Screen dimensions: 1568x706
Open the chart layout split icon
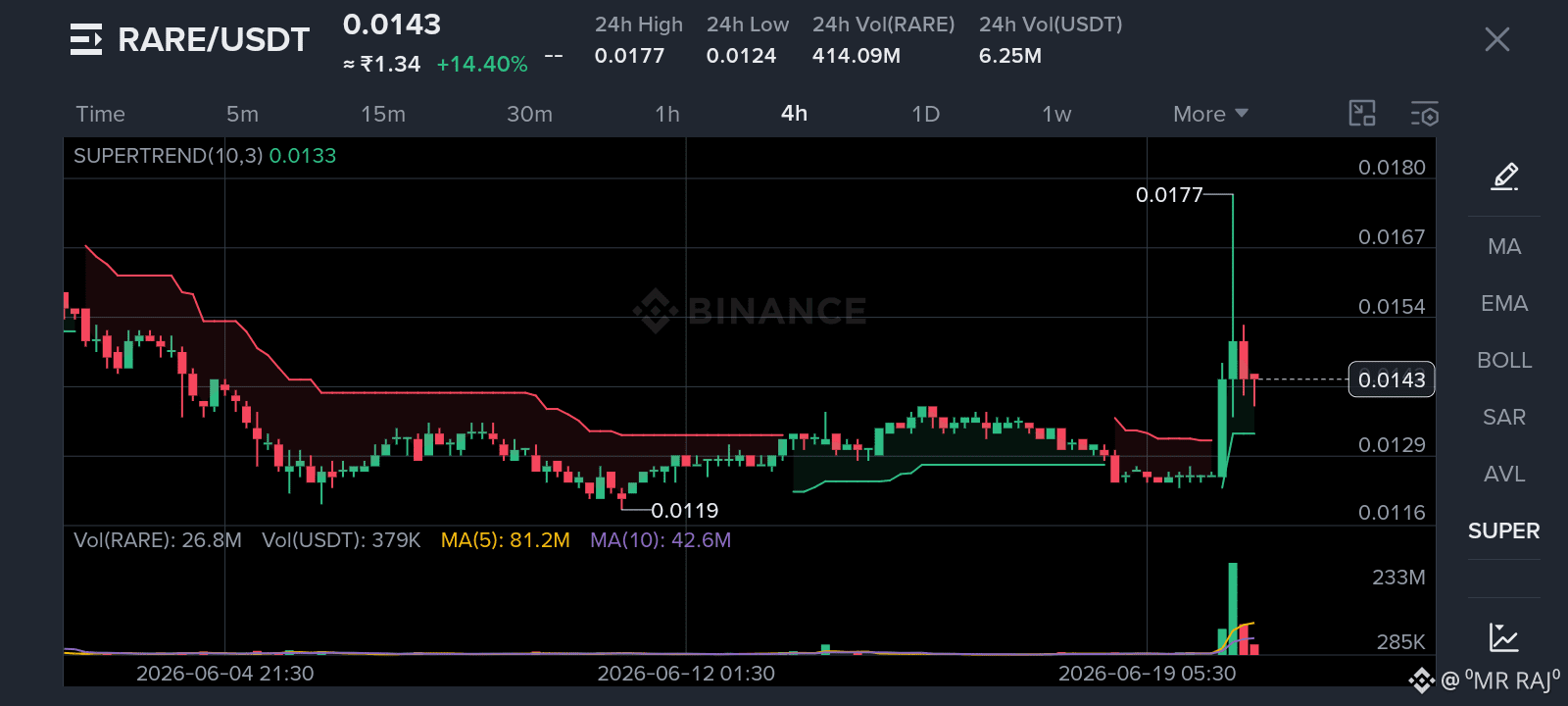point(1362,114)
